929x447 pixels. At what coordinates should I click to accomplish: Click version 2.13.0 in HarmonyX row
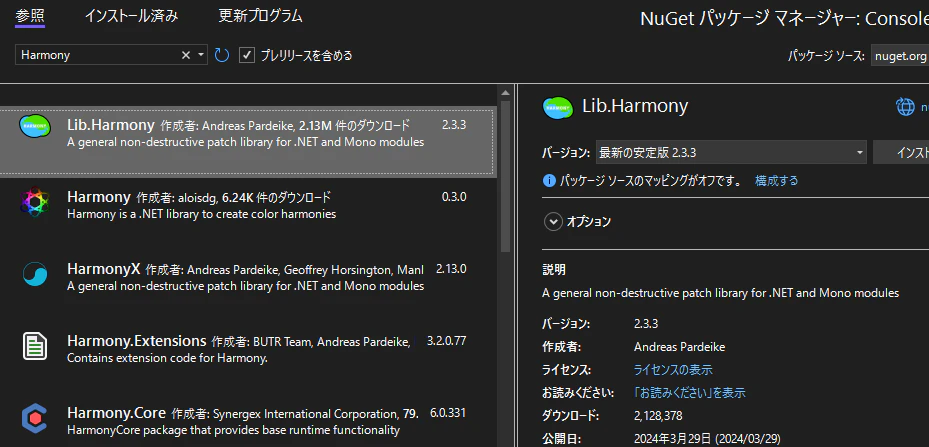tap(451, 269)
